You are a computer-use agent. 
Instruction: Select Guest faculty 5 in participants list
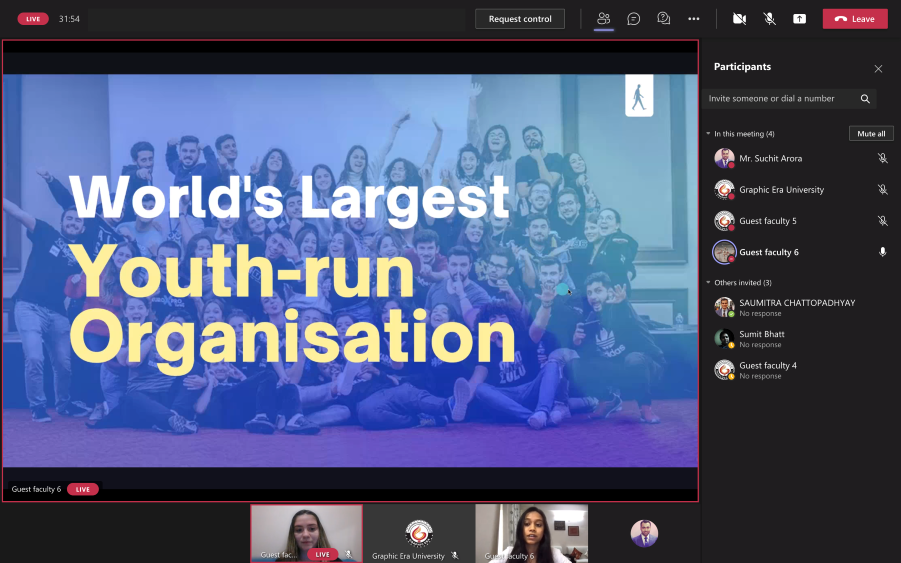[x=767, y=221]
